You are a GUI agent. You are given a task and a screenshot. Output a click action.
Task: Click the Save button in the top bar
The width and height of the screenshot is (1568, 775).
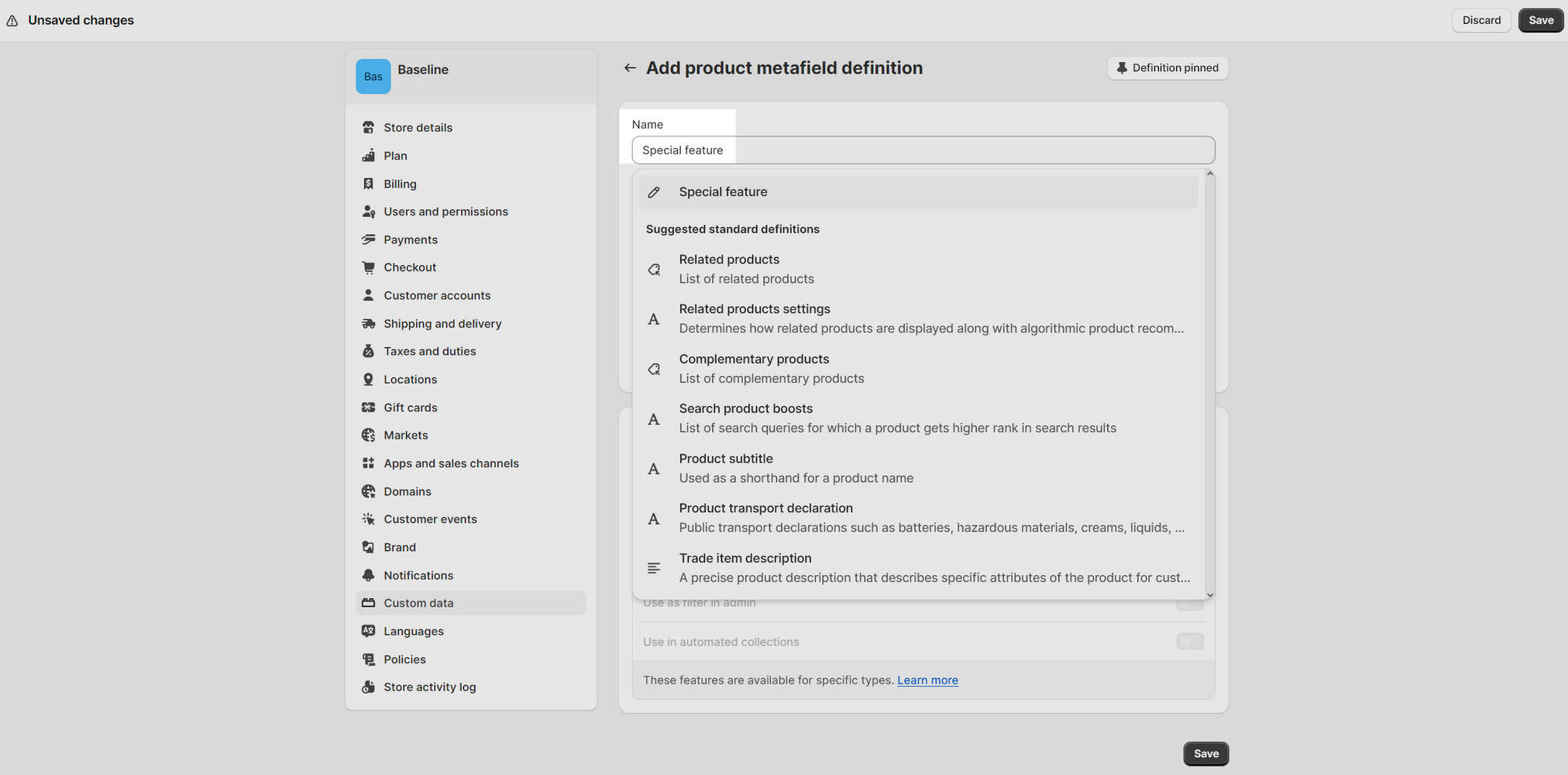click(x=1540, y=20)
